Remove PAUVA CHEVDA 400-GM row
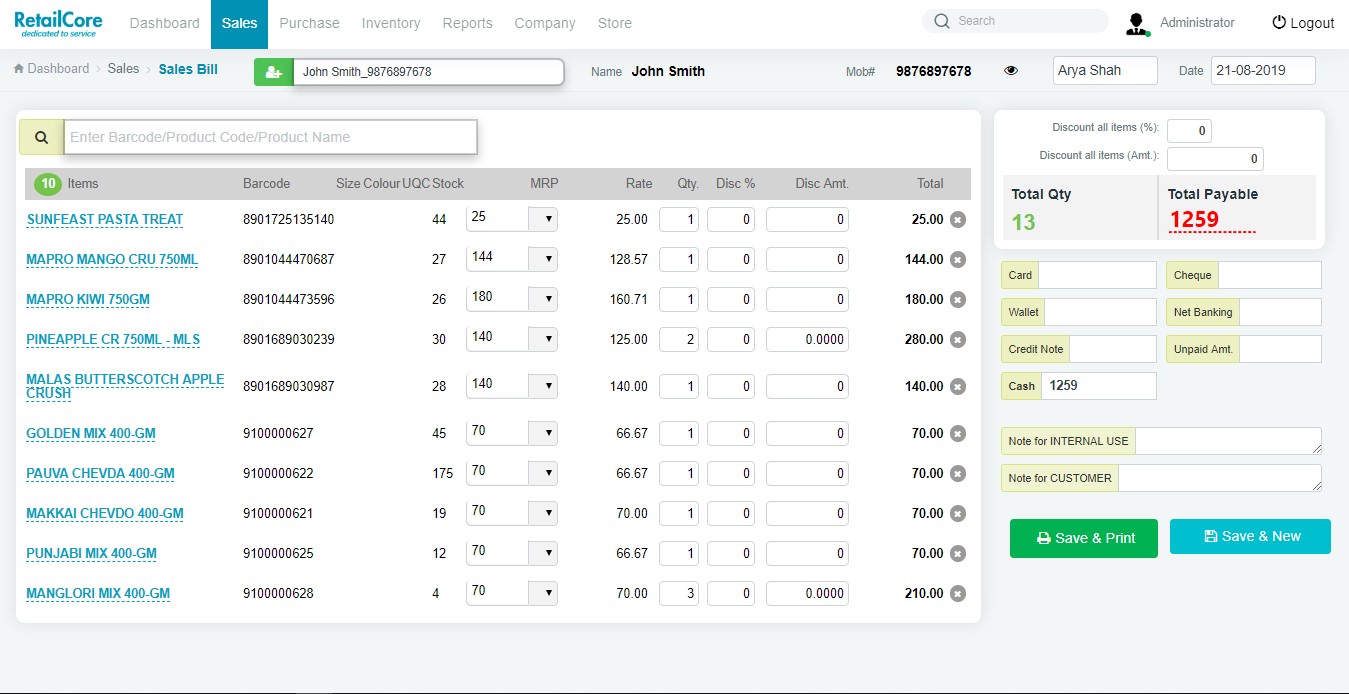 click(x=957, y=474)
